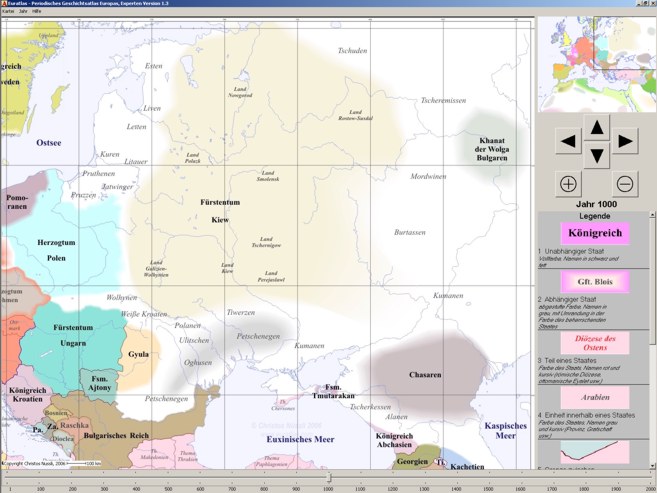Click the Georgien label

point(412,462)
